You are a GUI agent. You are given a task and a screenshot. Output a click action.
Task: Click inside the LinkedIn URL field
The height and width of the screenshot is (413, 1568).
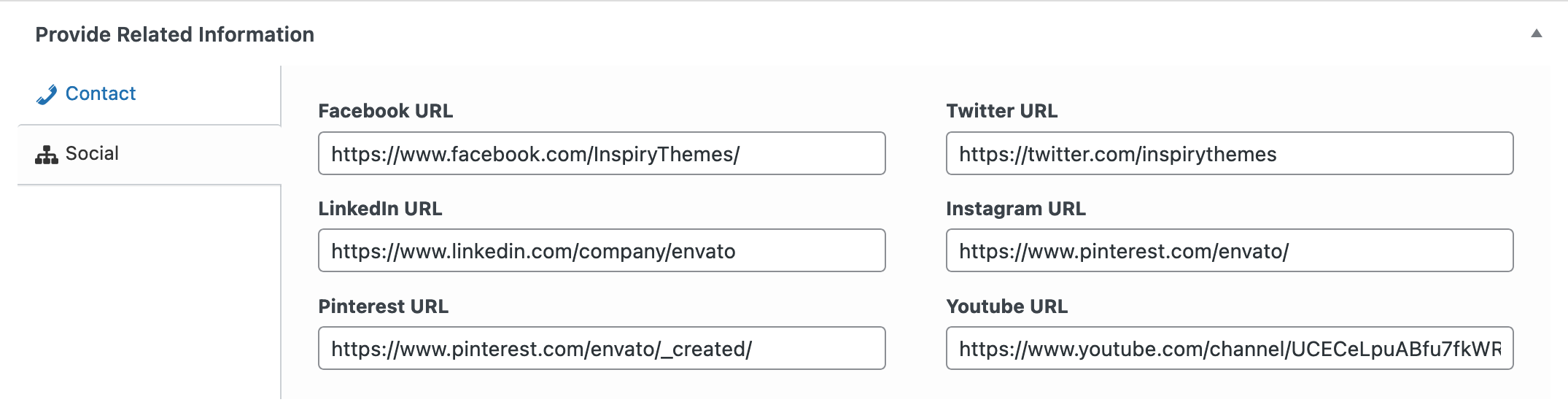click(x=602, y=250)
